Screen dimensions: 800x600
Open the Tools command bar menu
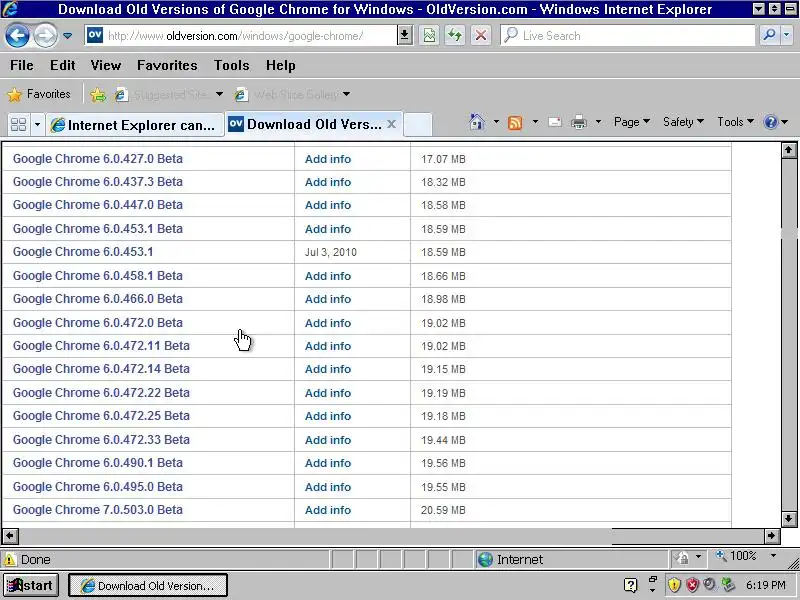pyautogui.click(x=735, y=122)
